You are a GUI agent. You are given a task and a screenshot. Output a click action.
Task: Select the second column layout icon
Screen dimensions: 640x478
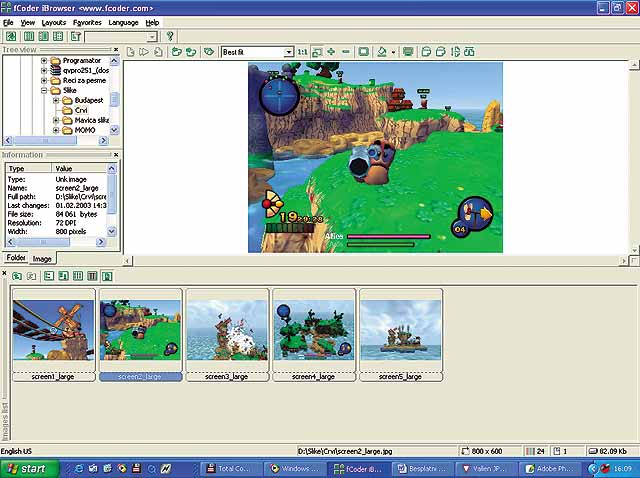pos(43,36)
